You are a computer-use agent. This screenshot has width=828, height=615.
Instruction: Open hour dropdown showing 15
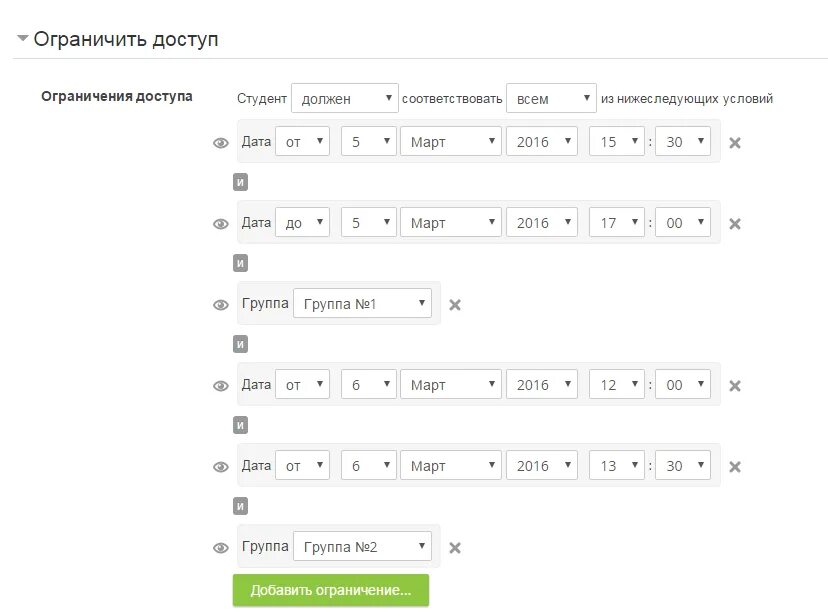pos(616,141)
